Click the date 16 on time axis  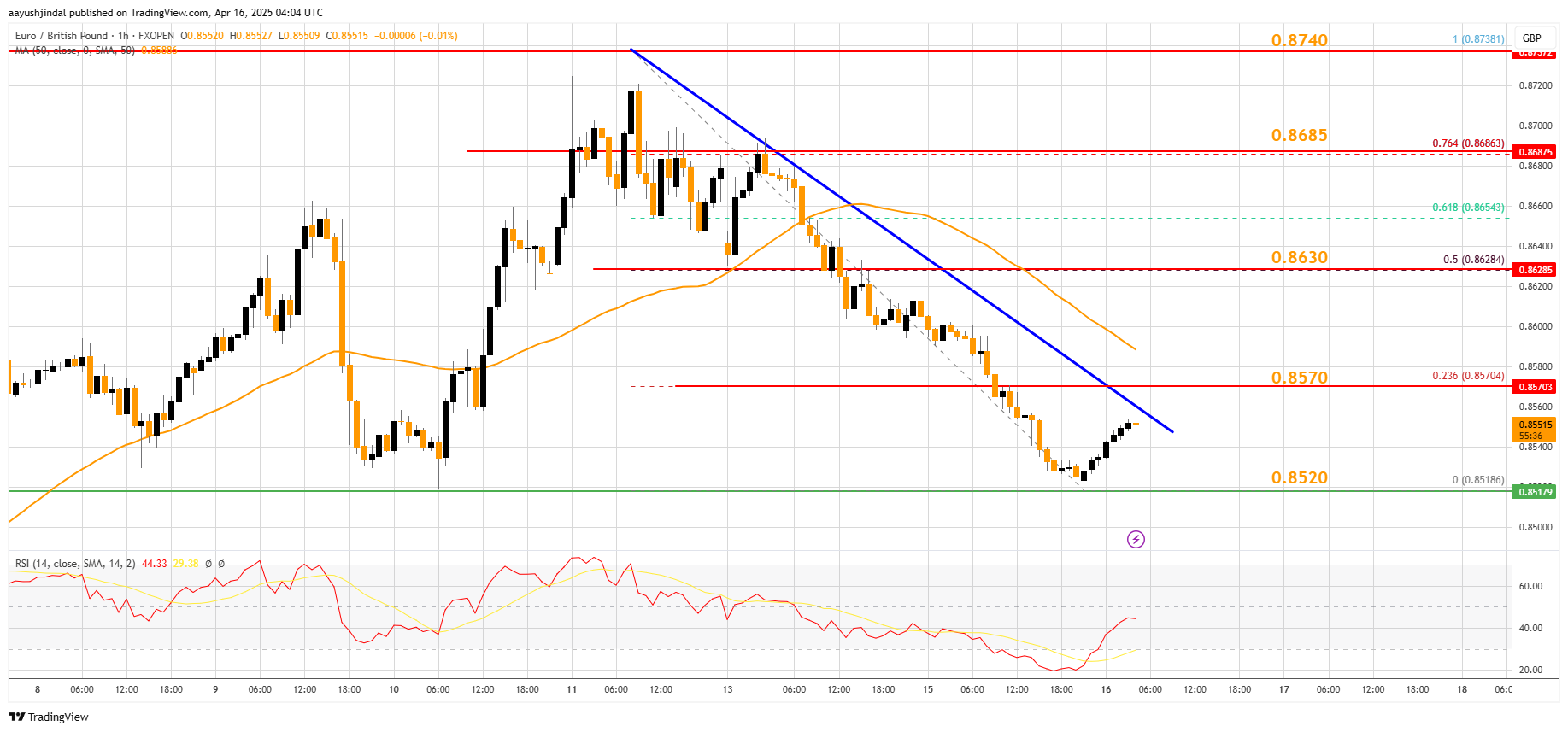1106,689
